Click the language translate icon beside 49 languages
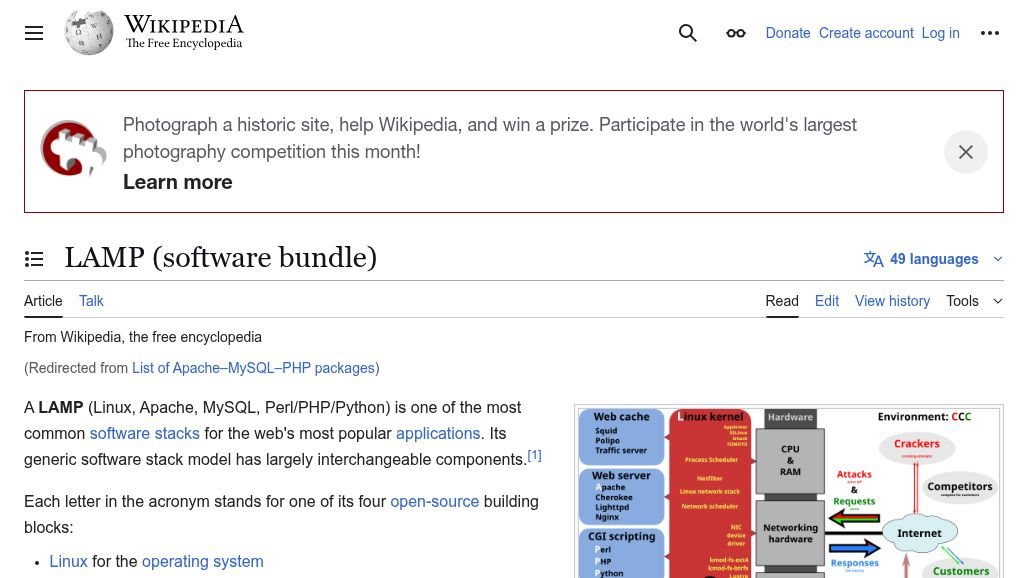Viewport: 1028px width, 578px height. [874, 259]
